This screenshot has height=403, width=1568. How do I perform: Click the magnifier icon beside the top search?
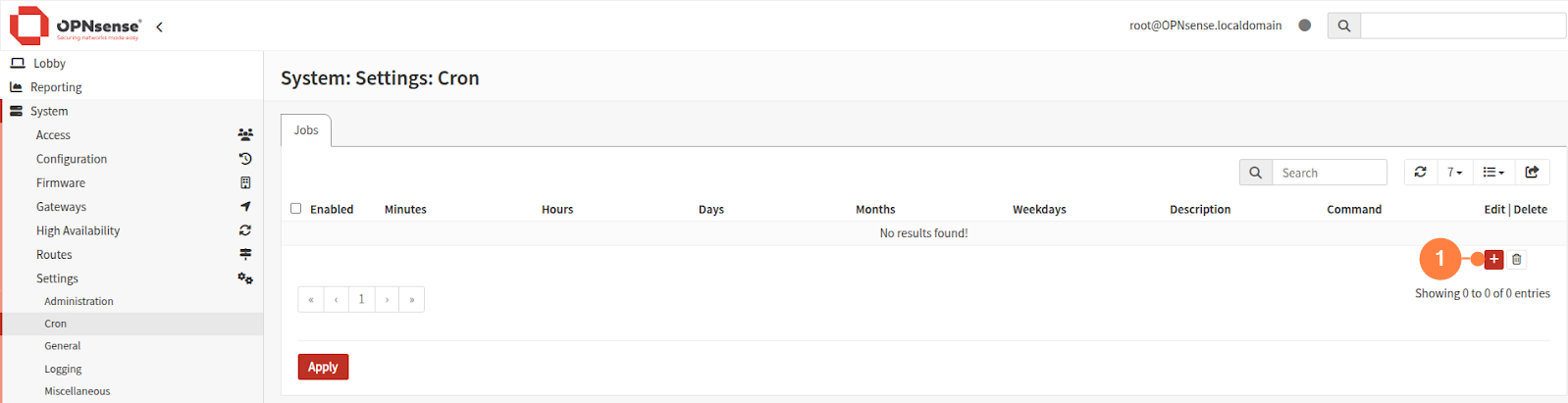click(1344, 25)
